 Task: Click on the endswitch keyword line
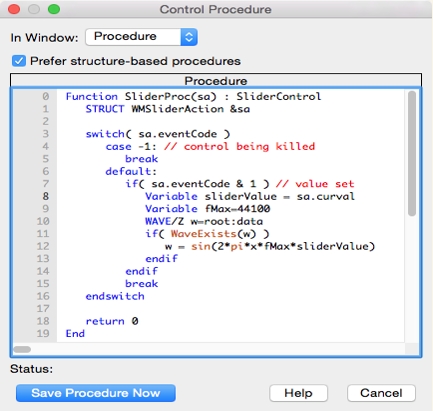coord(115,296)
